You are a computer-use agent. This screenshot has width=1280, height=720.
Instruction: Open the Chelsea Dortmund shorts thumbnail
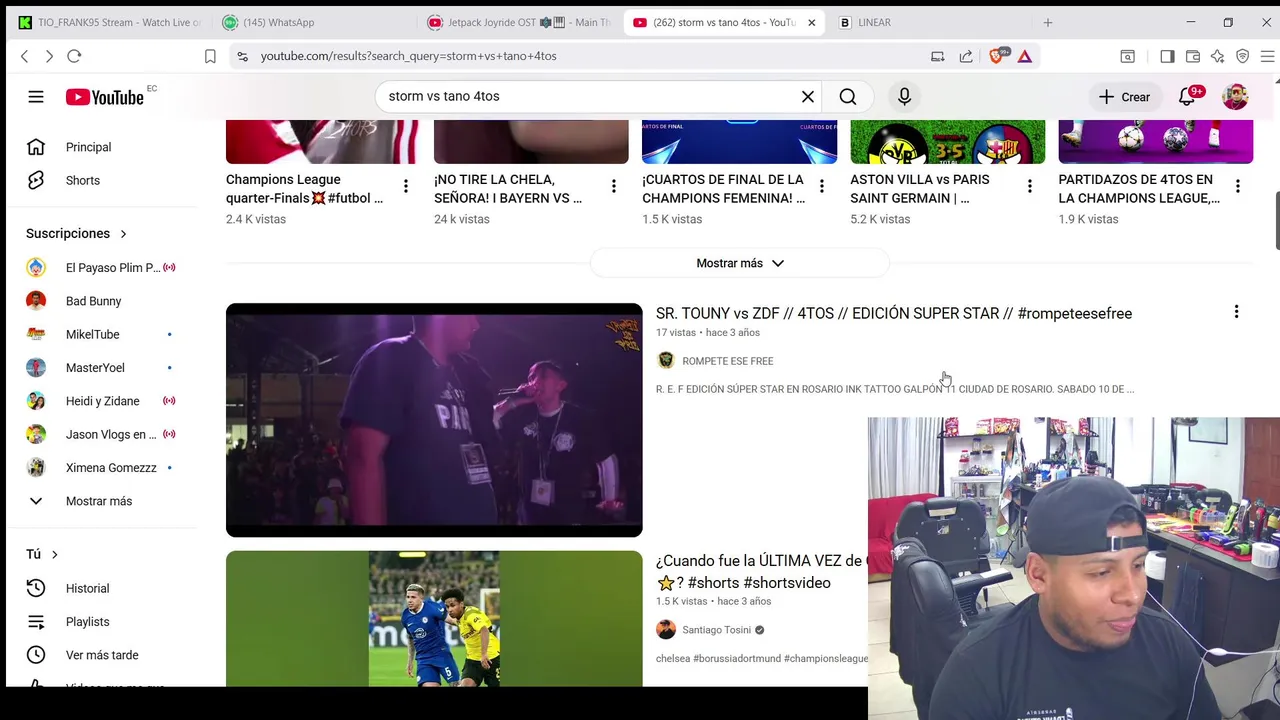(x=434, y=618)
